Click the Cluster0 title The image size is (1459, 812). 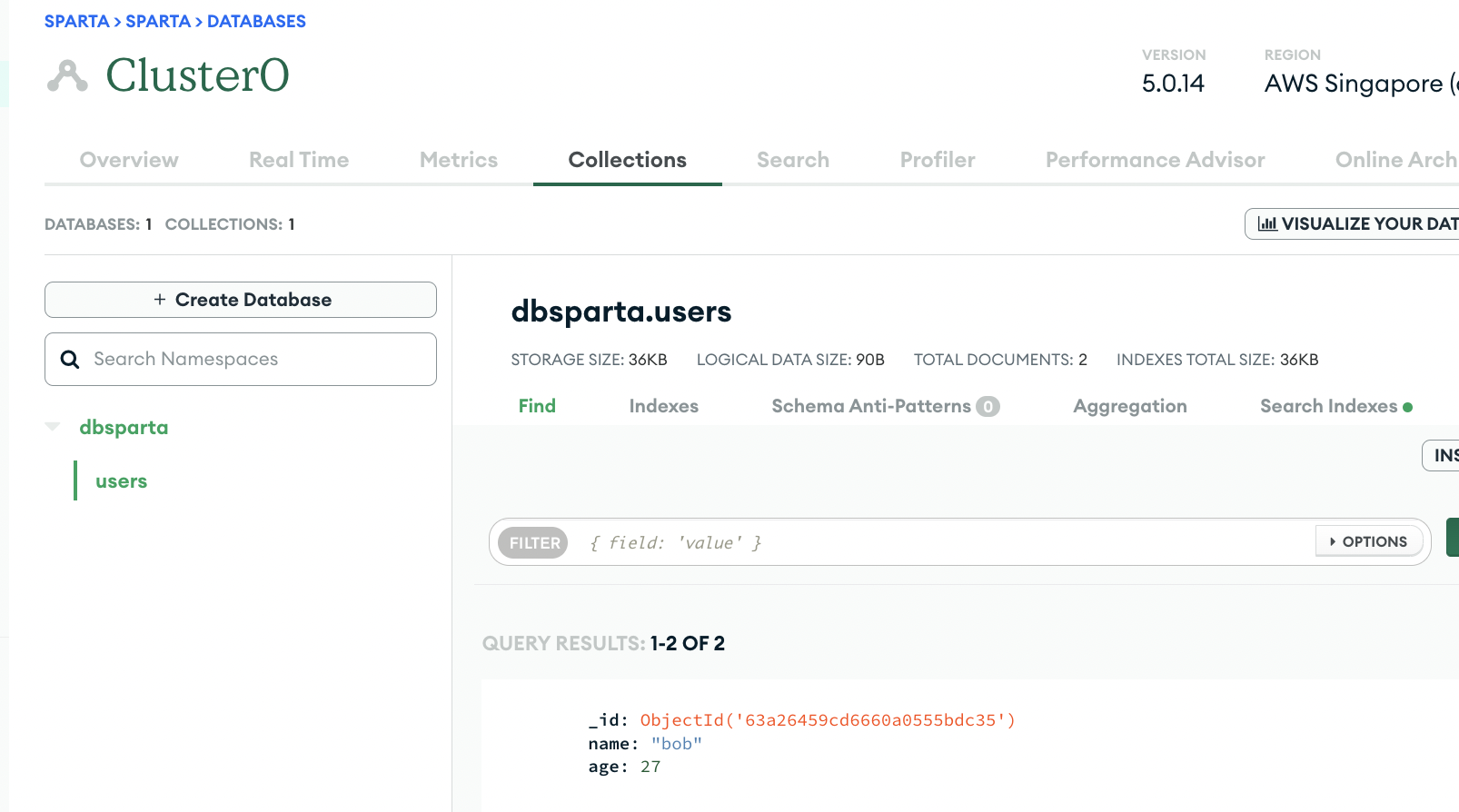(197, 74)
